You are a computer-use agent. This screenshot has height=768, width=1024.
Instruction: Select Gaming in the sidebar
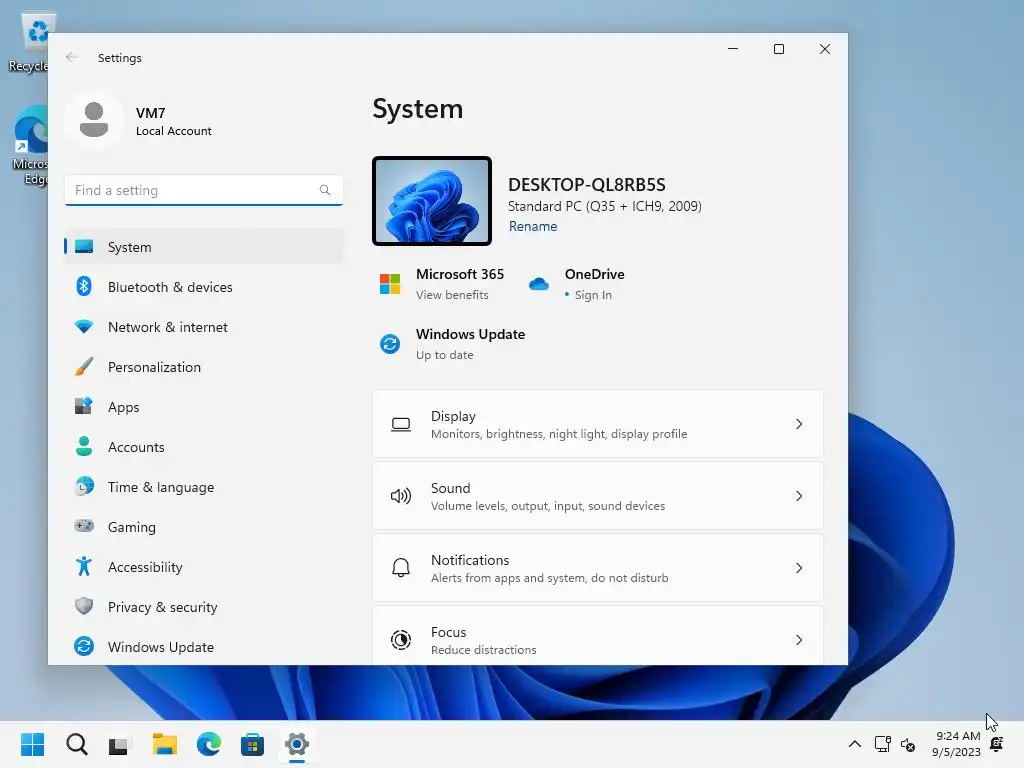[x=204, y=526]
